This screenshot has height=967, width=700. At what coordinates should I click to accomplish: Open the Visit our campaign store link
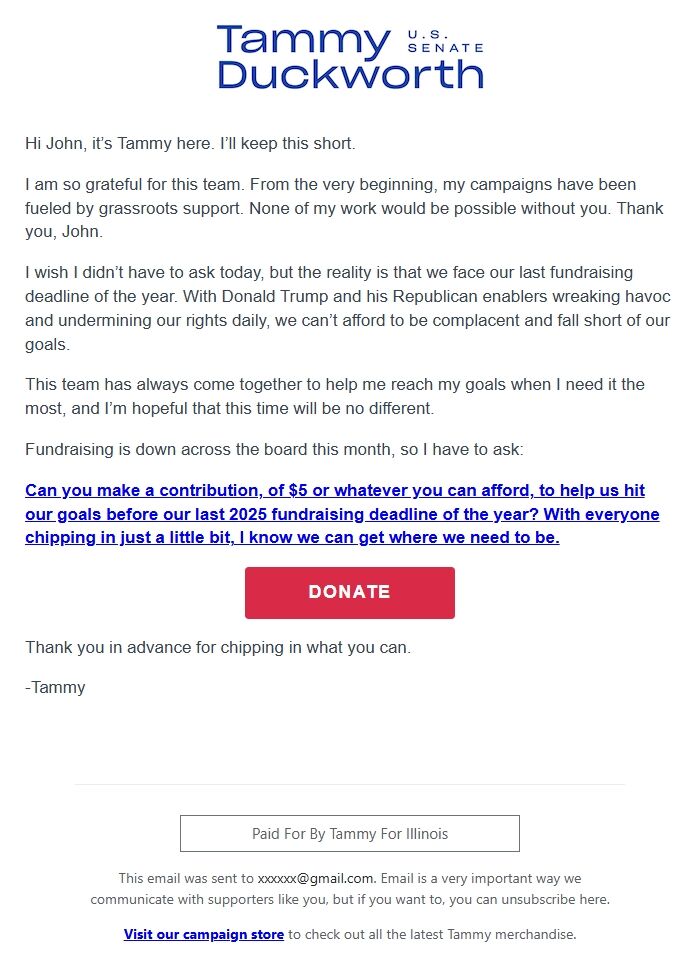pyautogui.click(x=203, y=934)
